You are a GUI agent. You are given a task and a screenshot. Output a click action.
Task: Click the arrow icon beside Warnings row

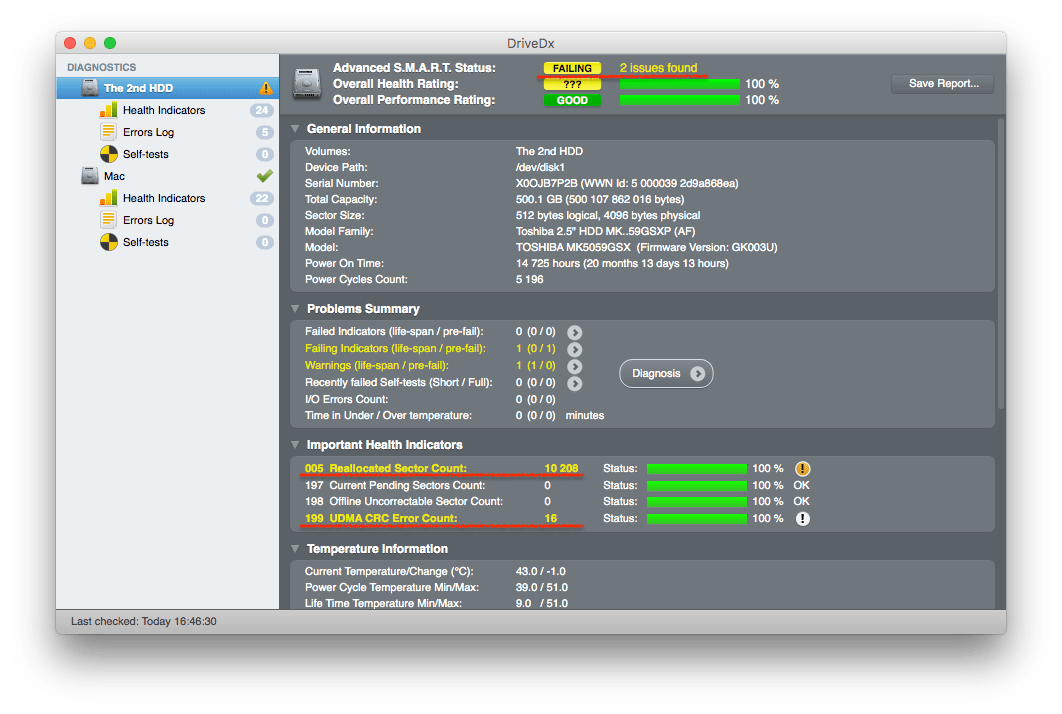pyautogui.click(x=575, y=366)
